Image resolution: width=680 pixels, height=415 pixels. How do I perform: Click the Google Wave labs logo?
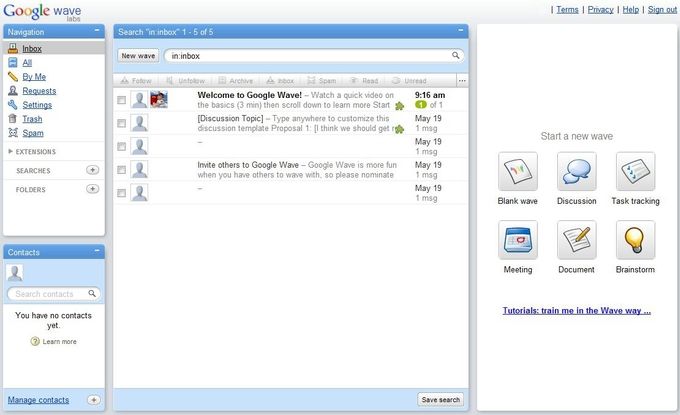click(x=42, y=12)
